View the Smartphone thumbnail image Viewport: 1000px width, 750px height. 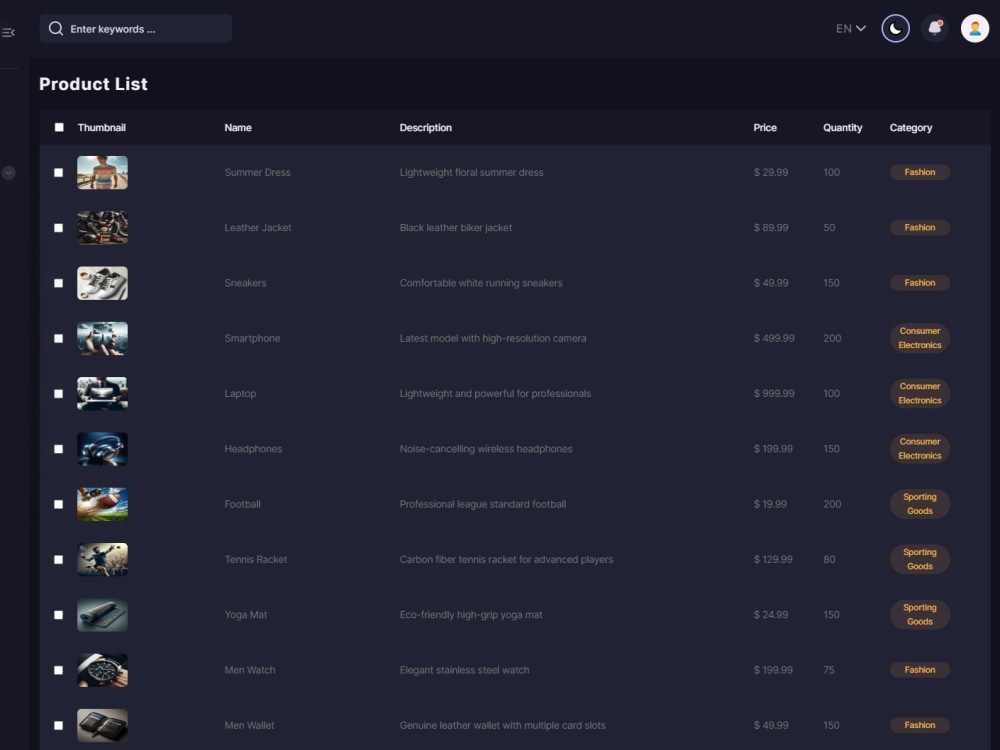pos(102,339)
